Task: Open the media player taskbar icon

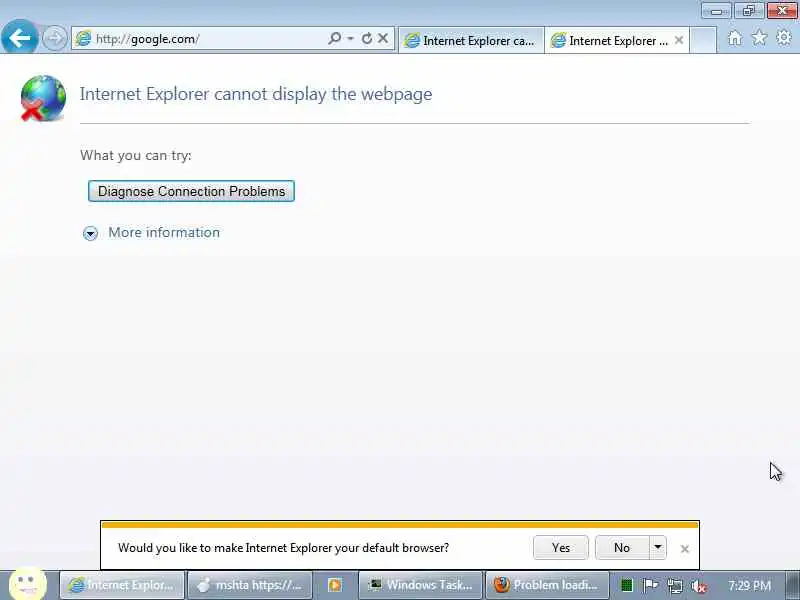Action: coord(335,585)
